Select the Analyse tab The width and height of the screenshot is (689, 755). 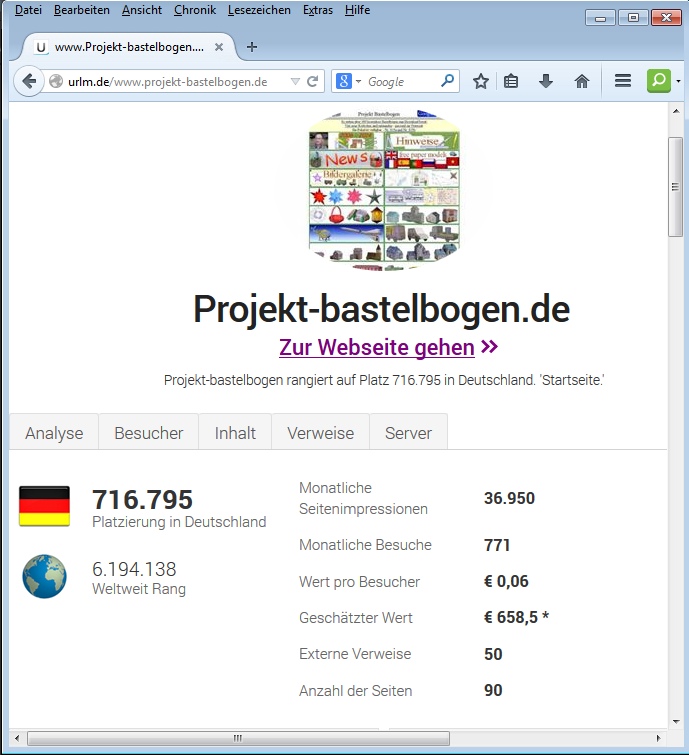pyautogui.click(x=54, y=432)
